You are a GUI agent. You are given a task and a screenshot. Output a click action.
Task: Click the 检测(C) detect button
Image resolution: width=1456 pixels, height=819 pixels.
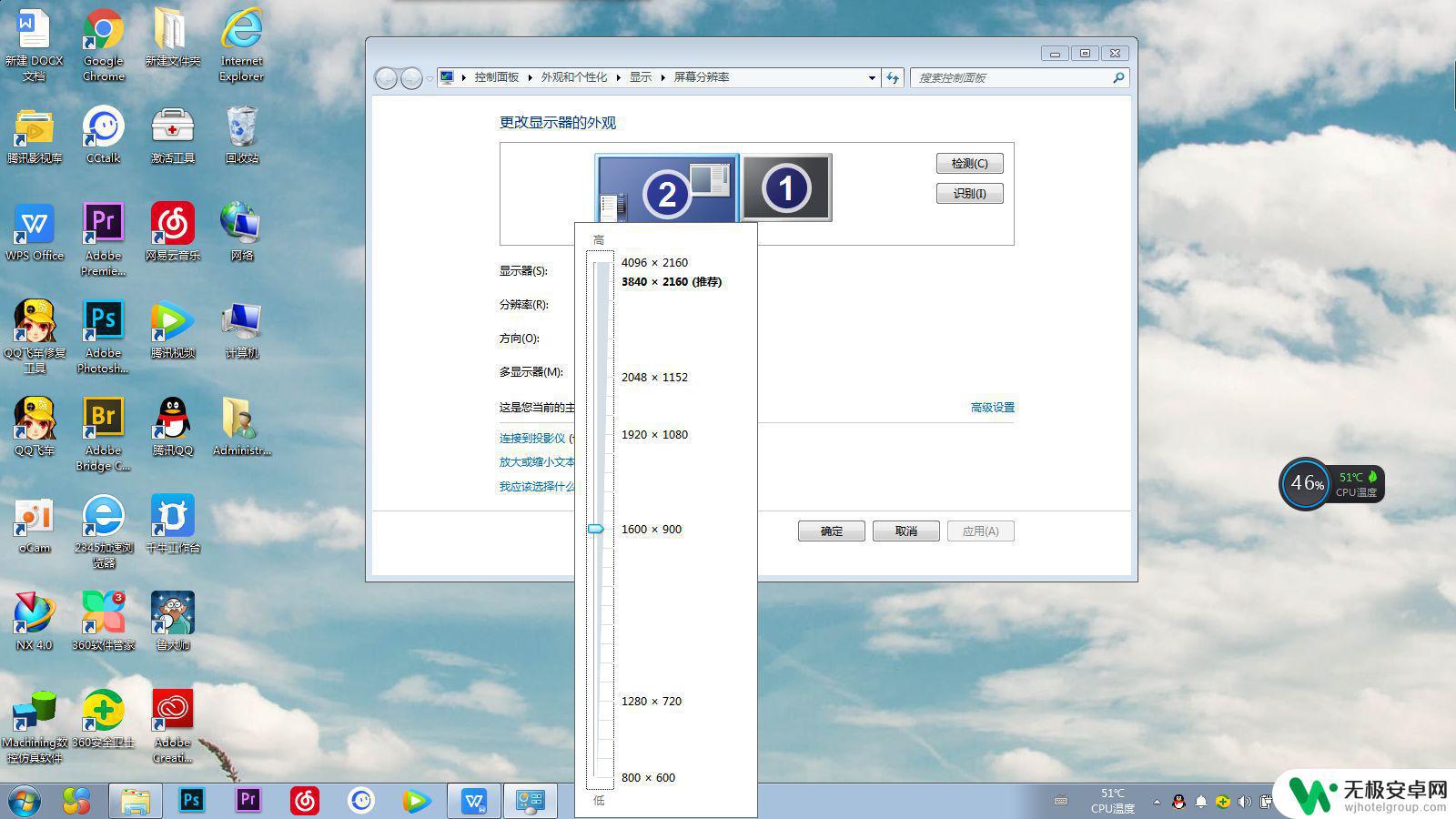(x=969, y=164)
